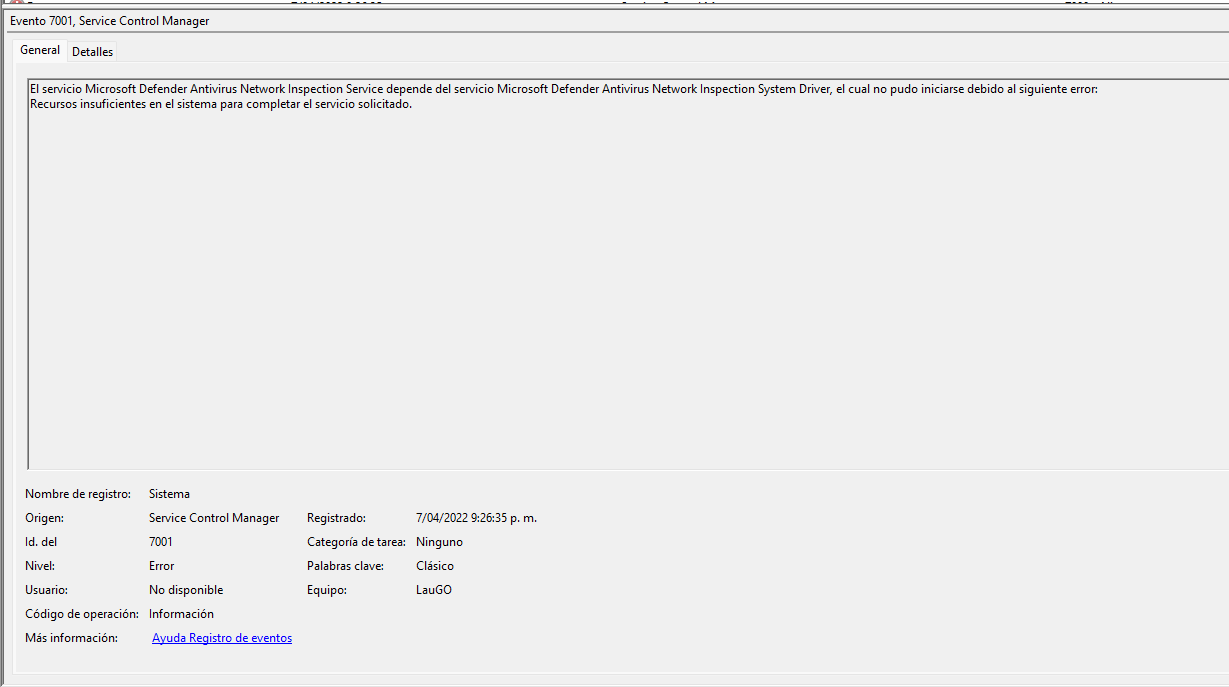Select the 'Sistema' log name value
The image size is (1229, 687).
coord(169,494)
